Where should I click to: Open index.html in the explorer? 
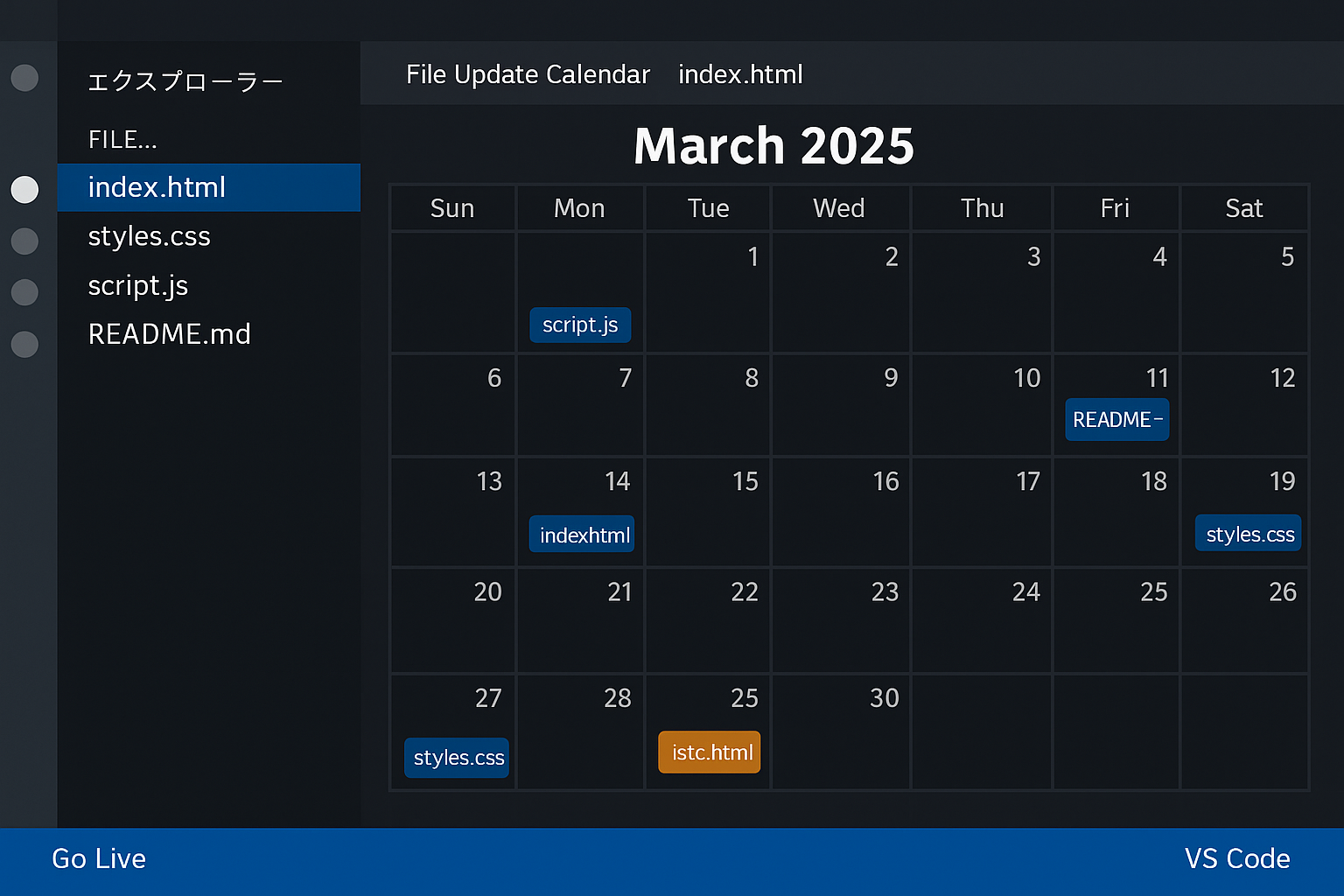tap(157, 187)
